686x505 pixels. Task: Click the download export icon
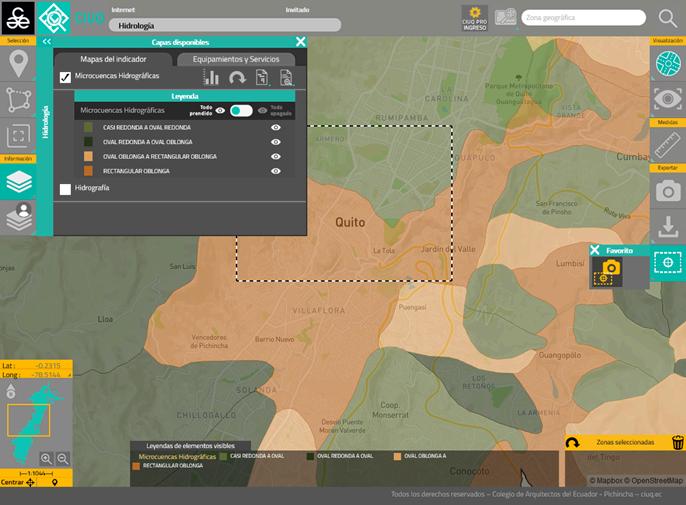pyautogui.click(x=668, y=226)
